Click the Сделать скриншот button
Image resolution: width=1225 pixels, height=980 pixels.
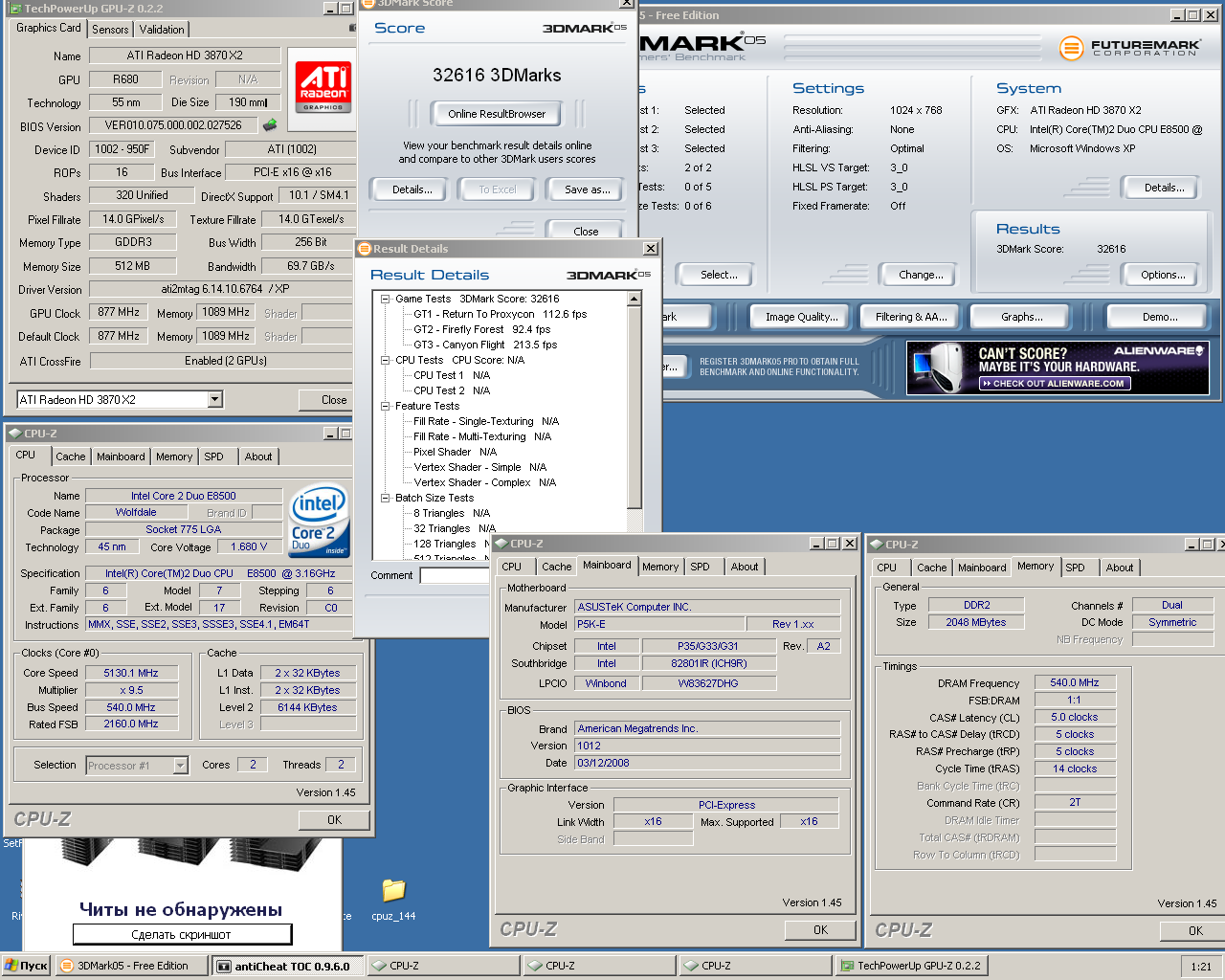coord(182,934)
